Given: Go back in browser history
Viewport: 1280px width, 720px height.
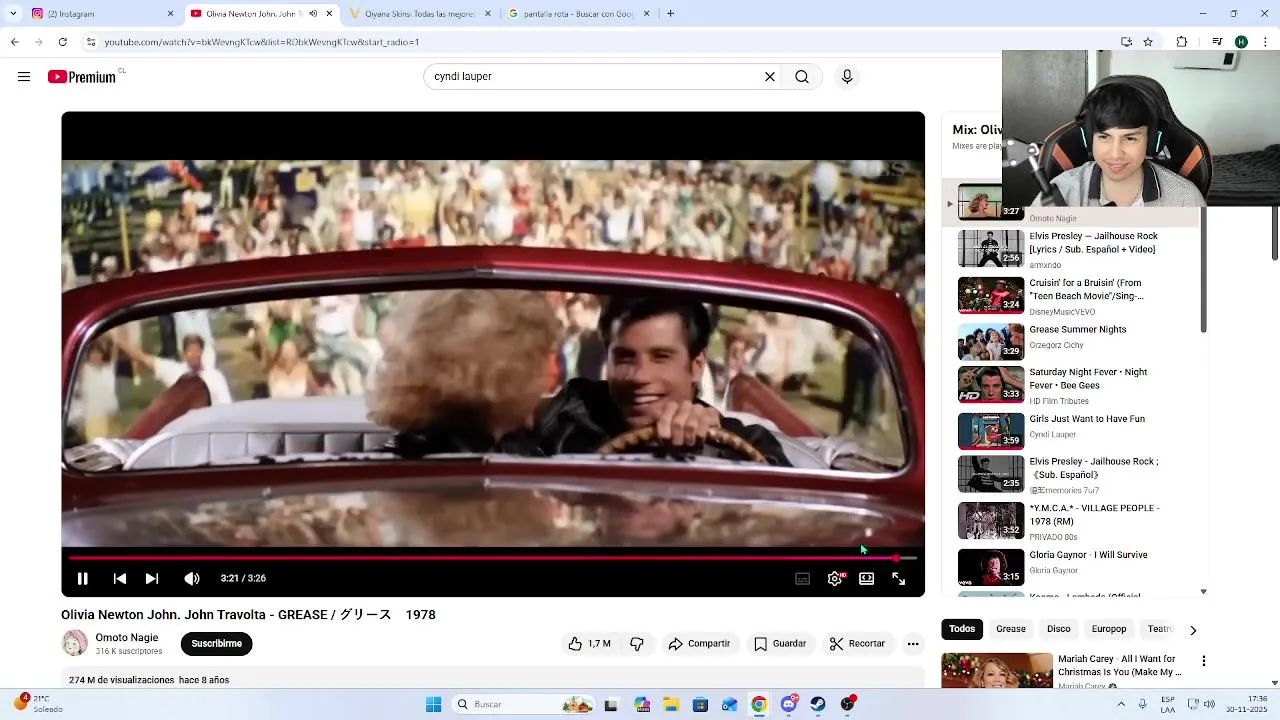Looking at the screenshot, I should (x=14, y=42).
